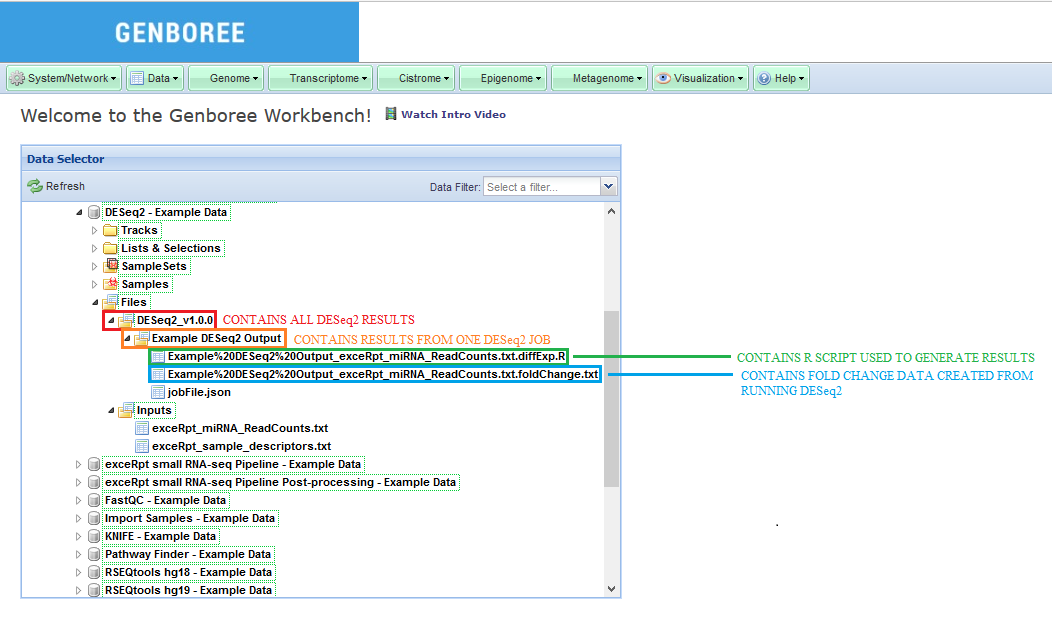Click the film icon beside Watch Intro Video

(391, 115)
